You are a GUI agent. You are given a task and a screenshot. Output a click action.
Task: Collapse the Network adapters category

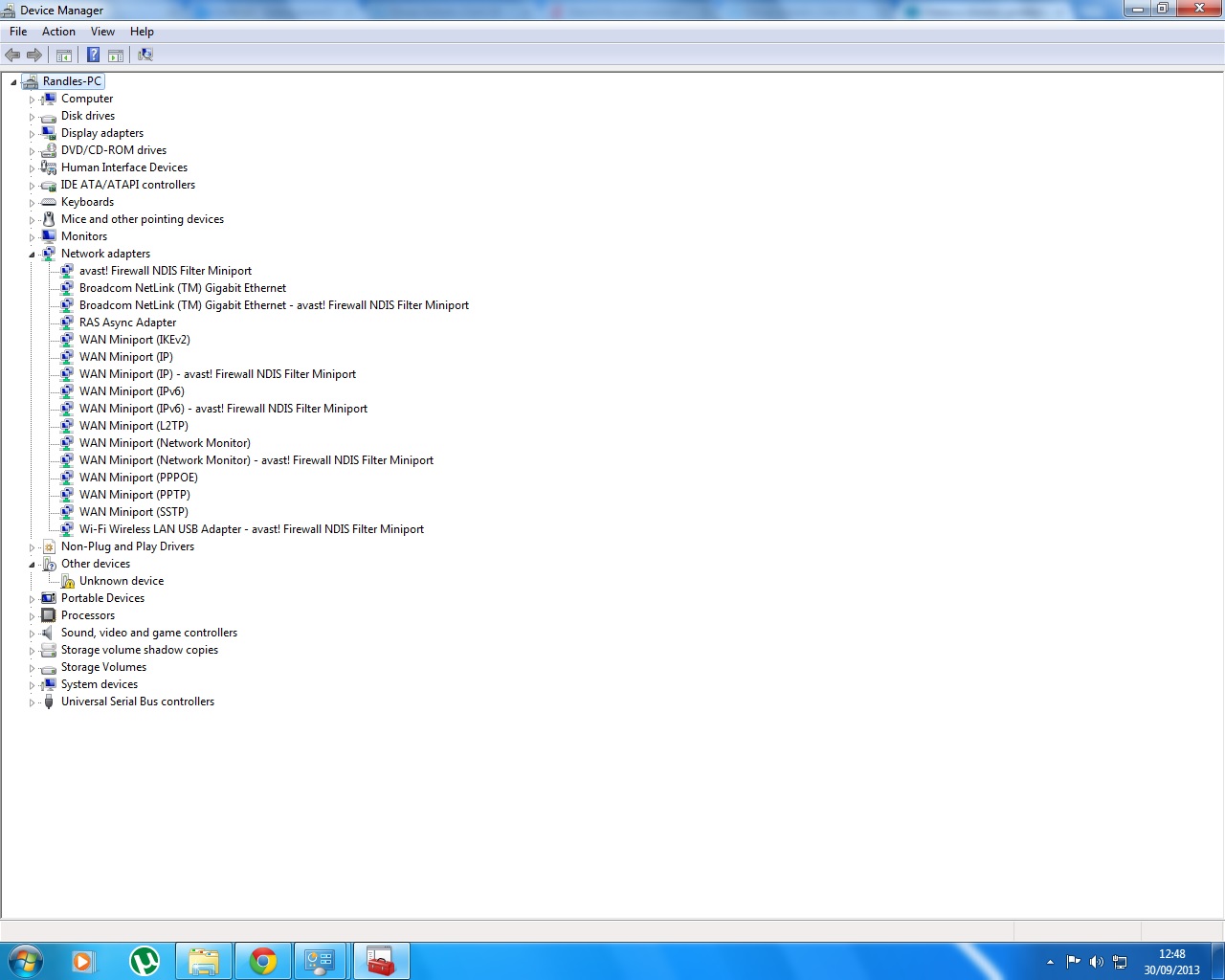[x=32, y=255]
